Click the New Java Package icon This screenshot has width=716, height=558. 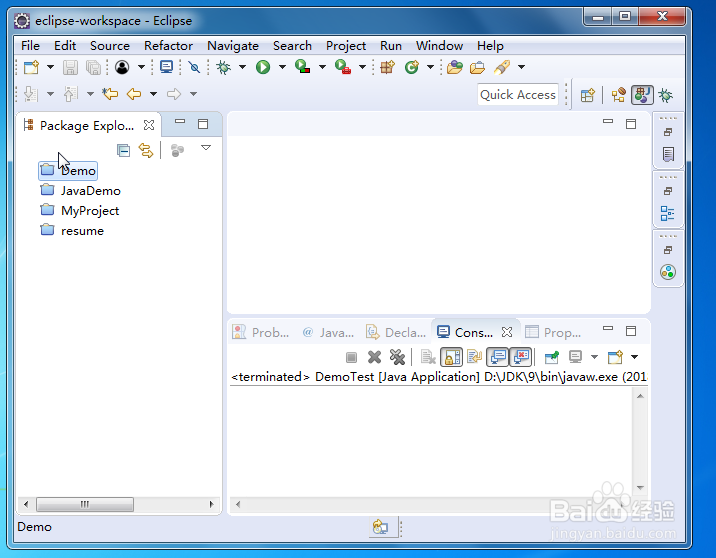[387, 68]
